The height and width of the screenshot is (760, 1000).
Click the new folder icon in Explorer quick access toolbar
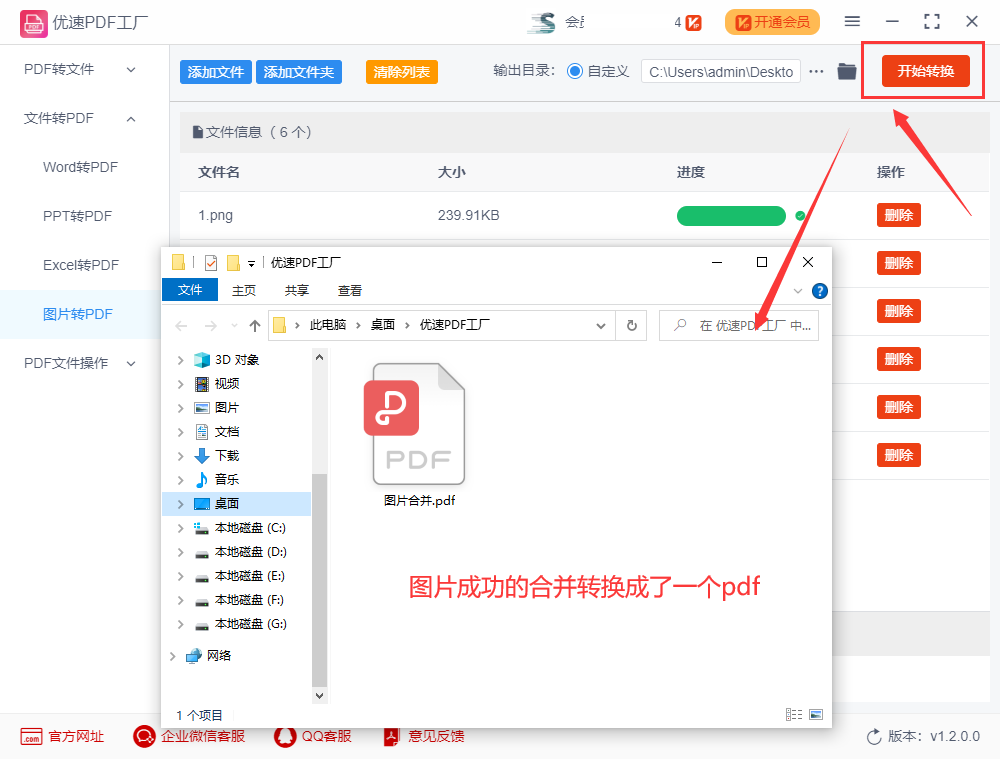pyautogui.click(x=233, y=263)
